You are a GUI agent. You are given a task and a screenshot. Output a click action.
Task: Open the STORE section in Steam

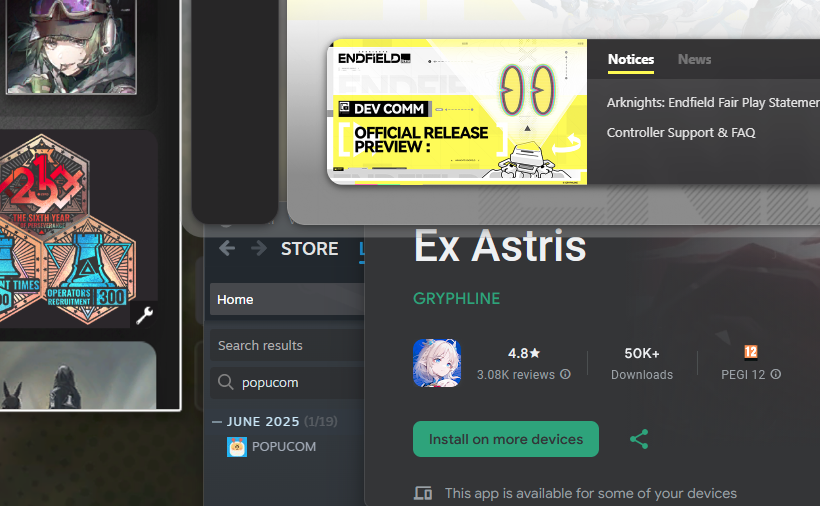309,249
